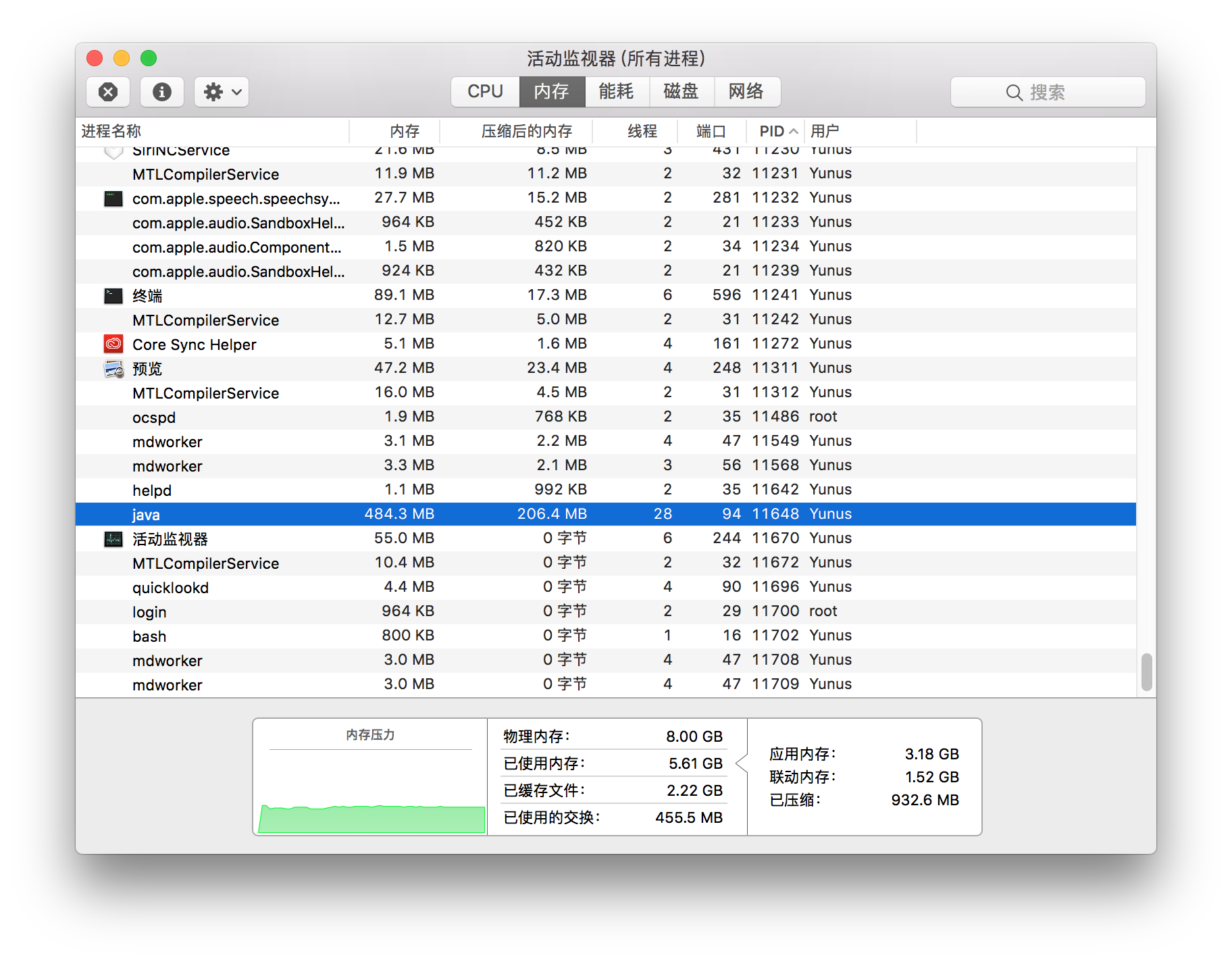Sort by 线程 column header

point(636,131)
